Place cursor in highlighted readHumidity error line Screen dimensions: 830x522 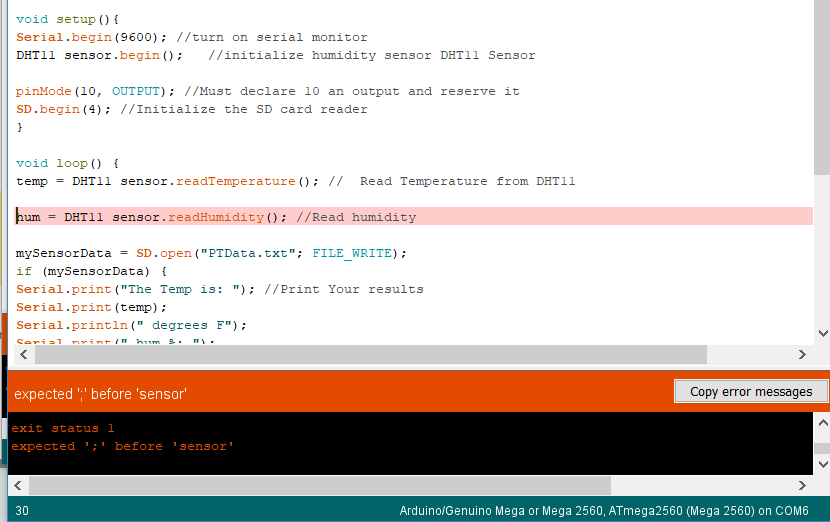(414, 217)
